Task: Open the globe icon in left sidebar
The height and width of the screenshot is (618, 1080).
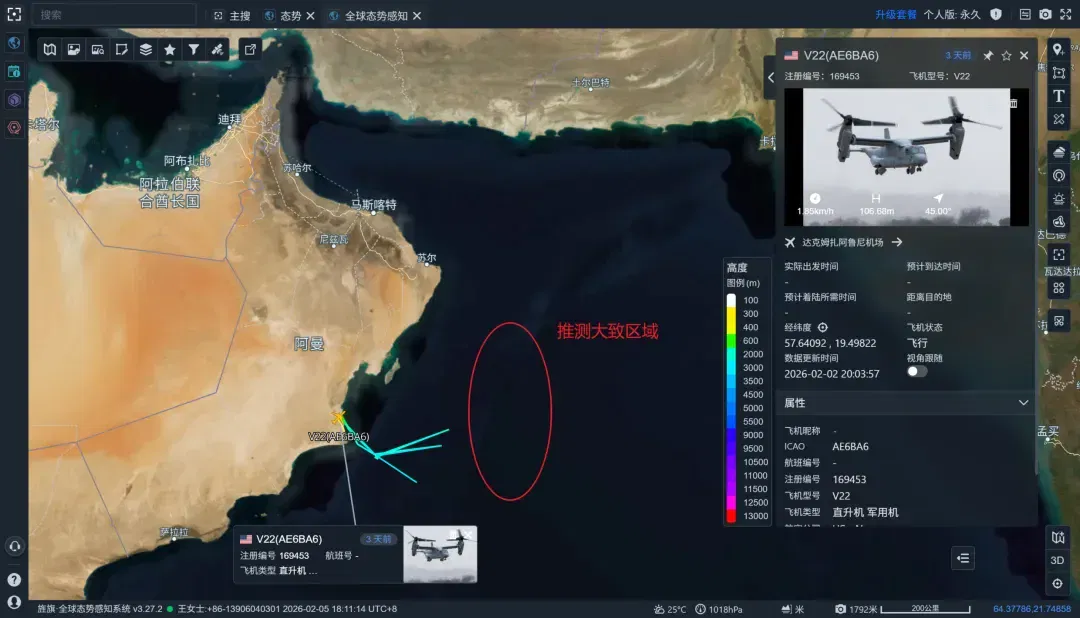Action: [x=14, y=43]
